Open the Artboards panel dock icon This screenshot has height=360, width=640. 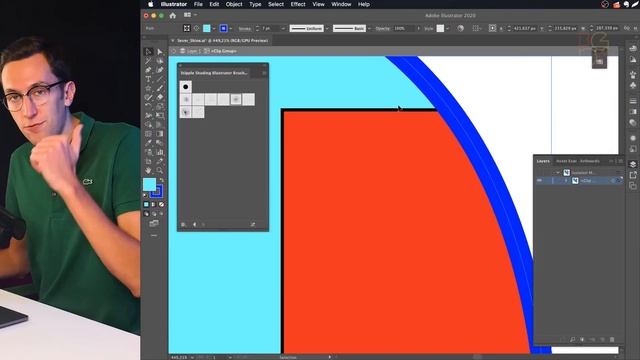(x=633, y=186)
